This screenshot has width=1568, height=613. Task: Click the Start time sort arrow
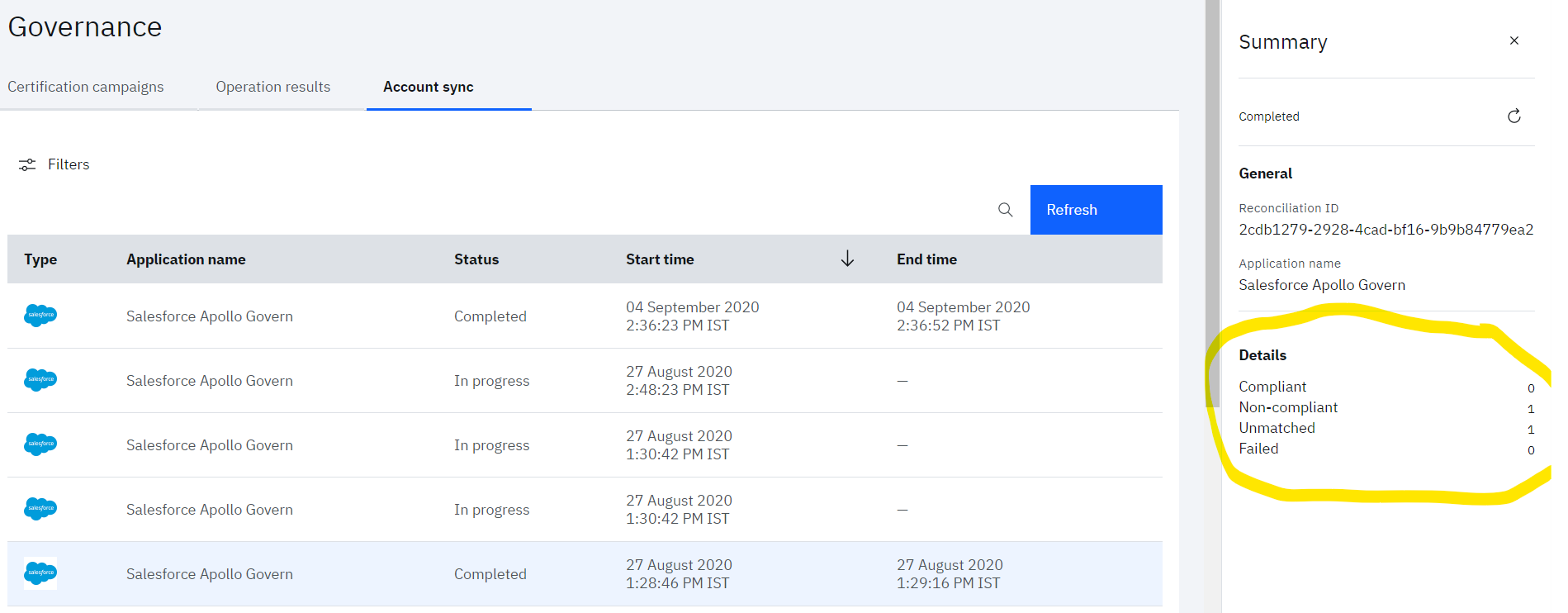[x=847, y=259]
